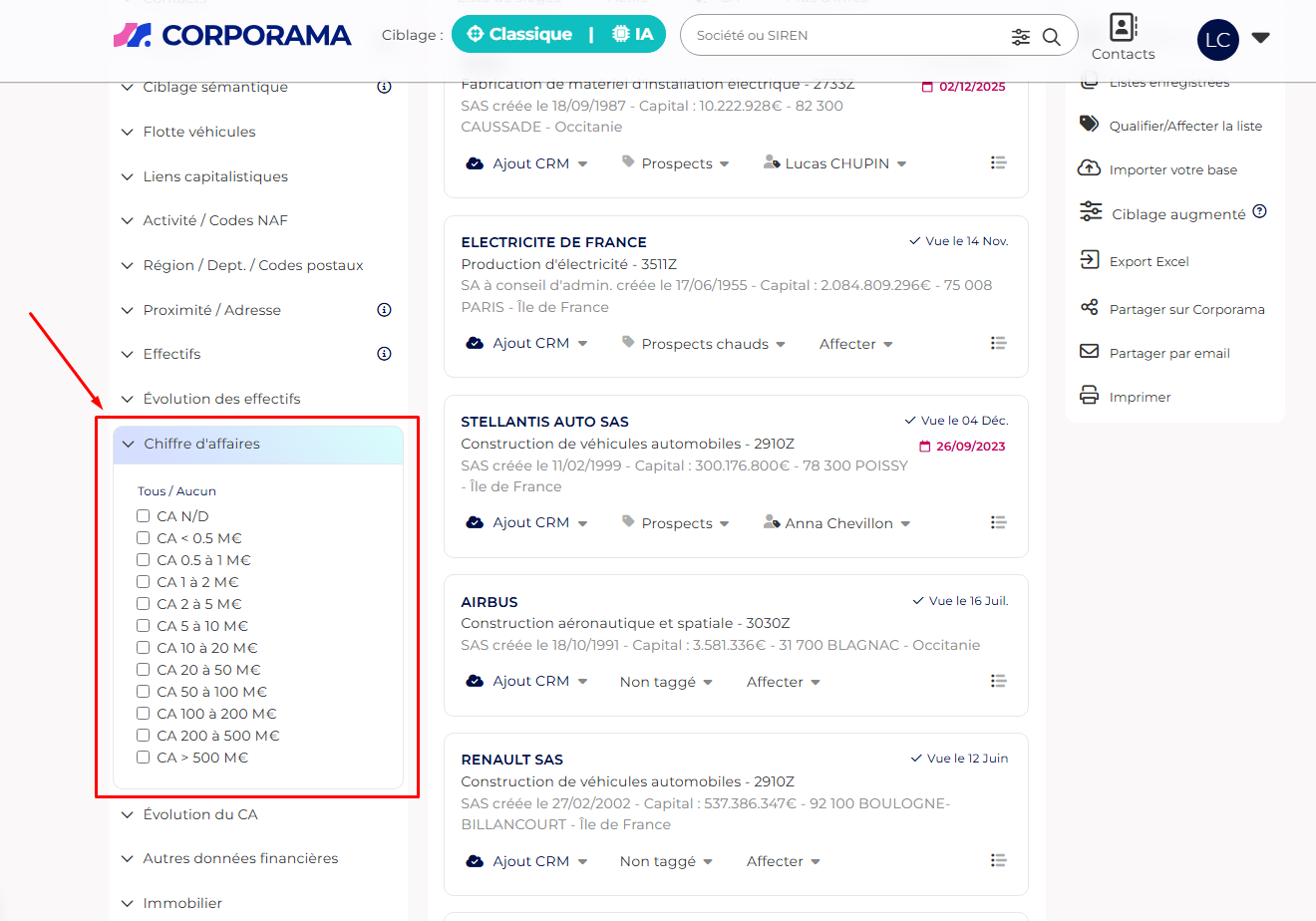The image size is (1316, 921).
Task: Click the search magnifier icon
Action: (x=1051, y=36)
